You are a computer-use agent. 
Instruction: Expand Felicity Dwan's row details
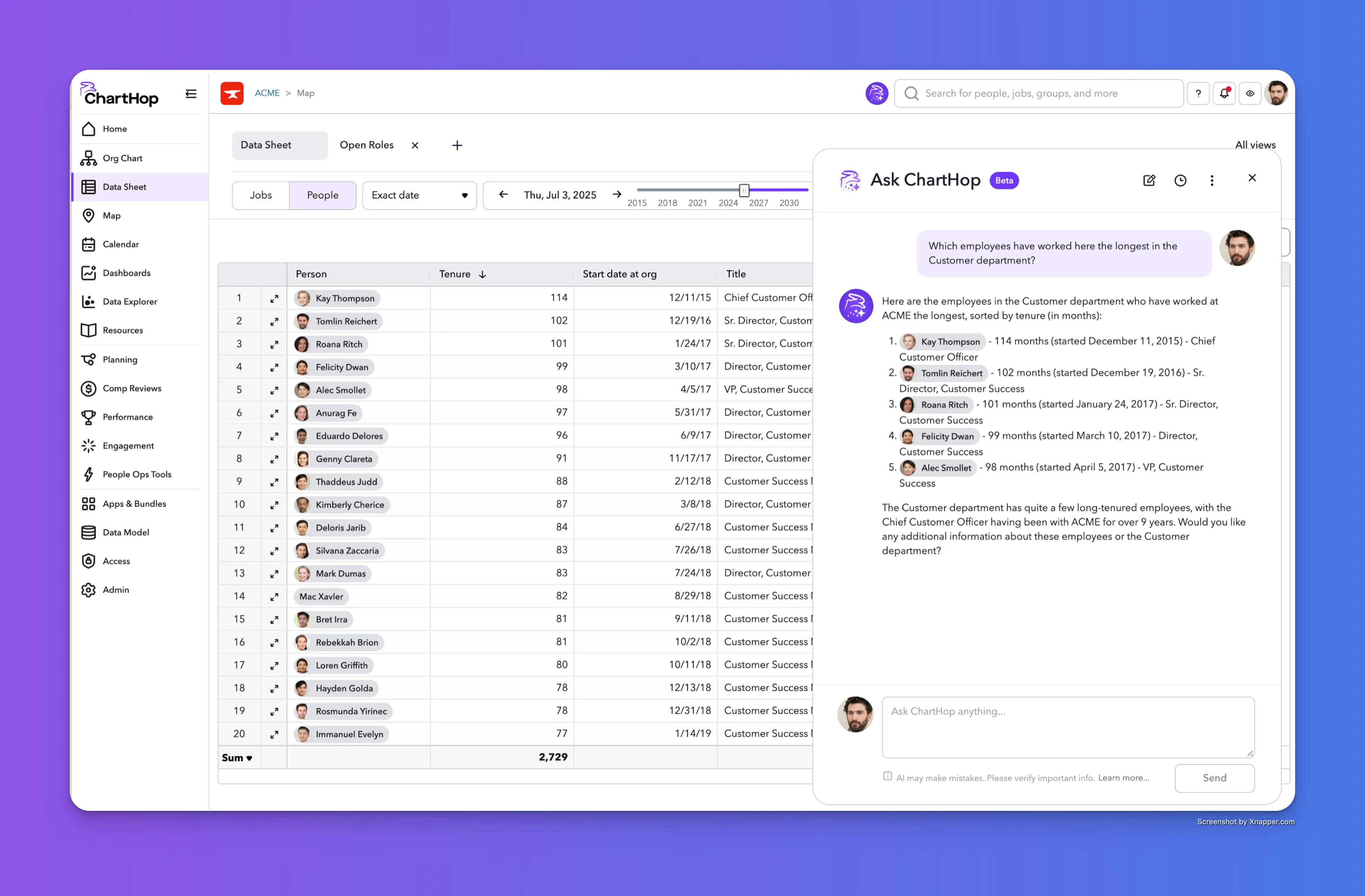[x=274, y=367]
